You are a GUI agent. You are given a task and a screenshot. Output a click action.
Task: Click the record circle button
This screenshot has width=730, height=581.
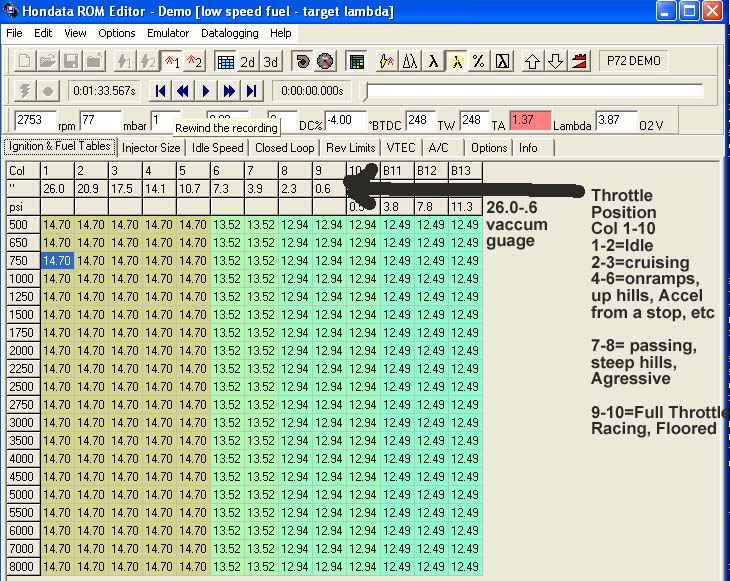coord(47,91)
